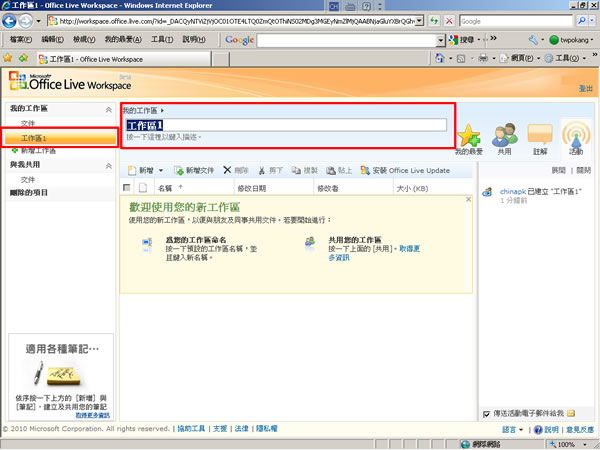This screenshot has height=450, width=600.
Task: Click the 隱私權 footer link
Action: pyautogui.click(x=267, y=429)
